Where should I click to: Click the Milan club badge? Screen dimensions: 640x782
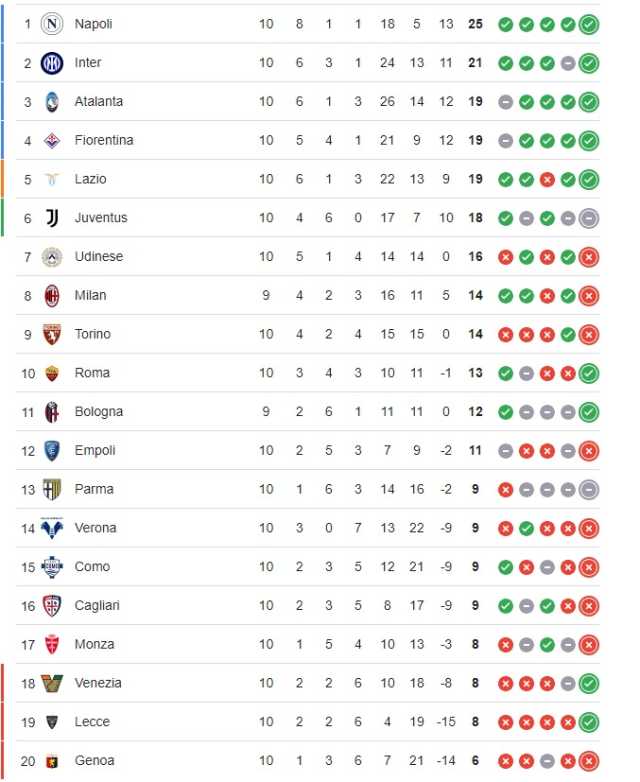(52, 296)
